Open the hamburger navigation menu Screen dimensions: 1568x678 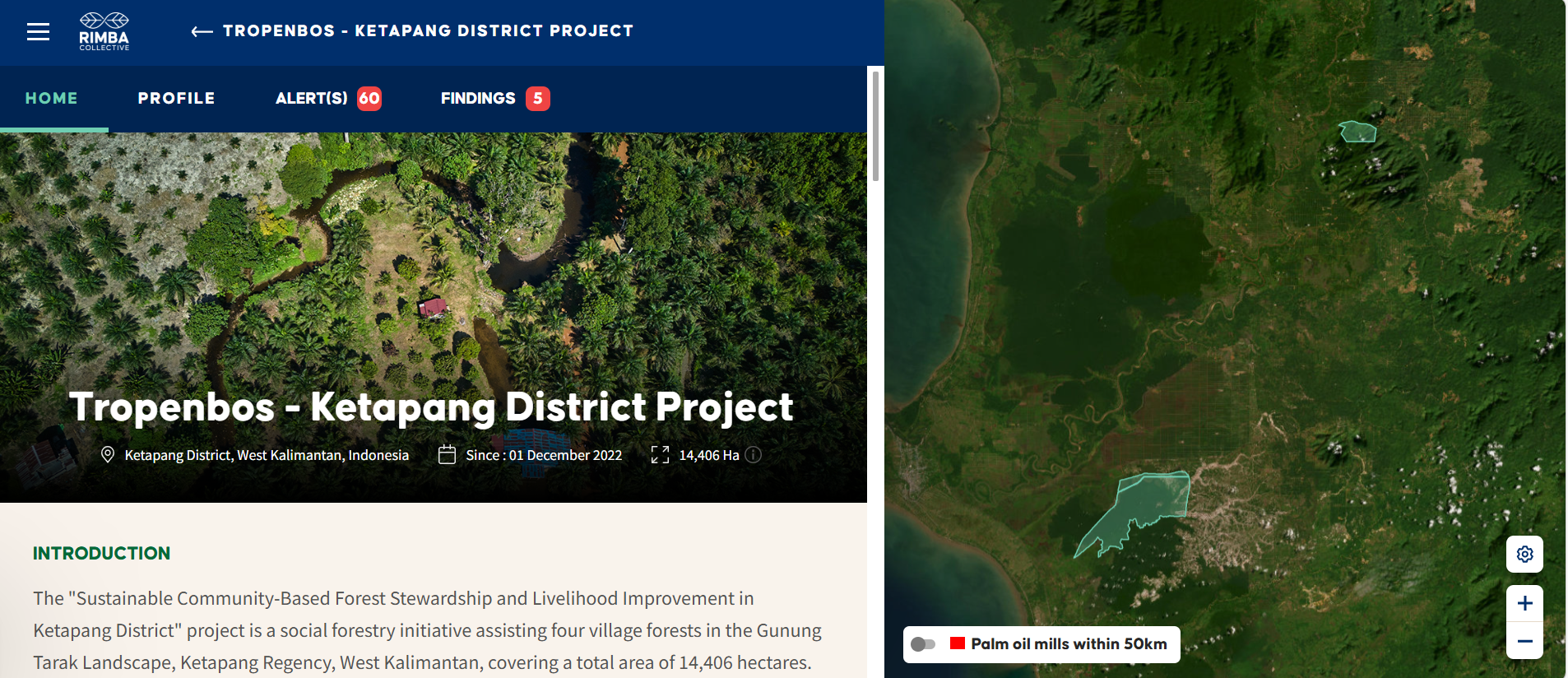(38, 31)
